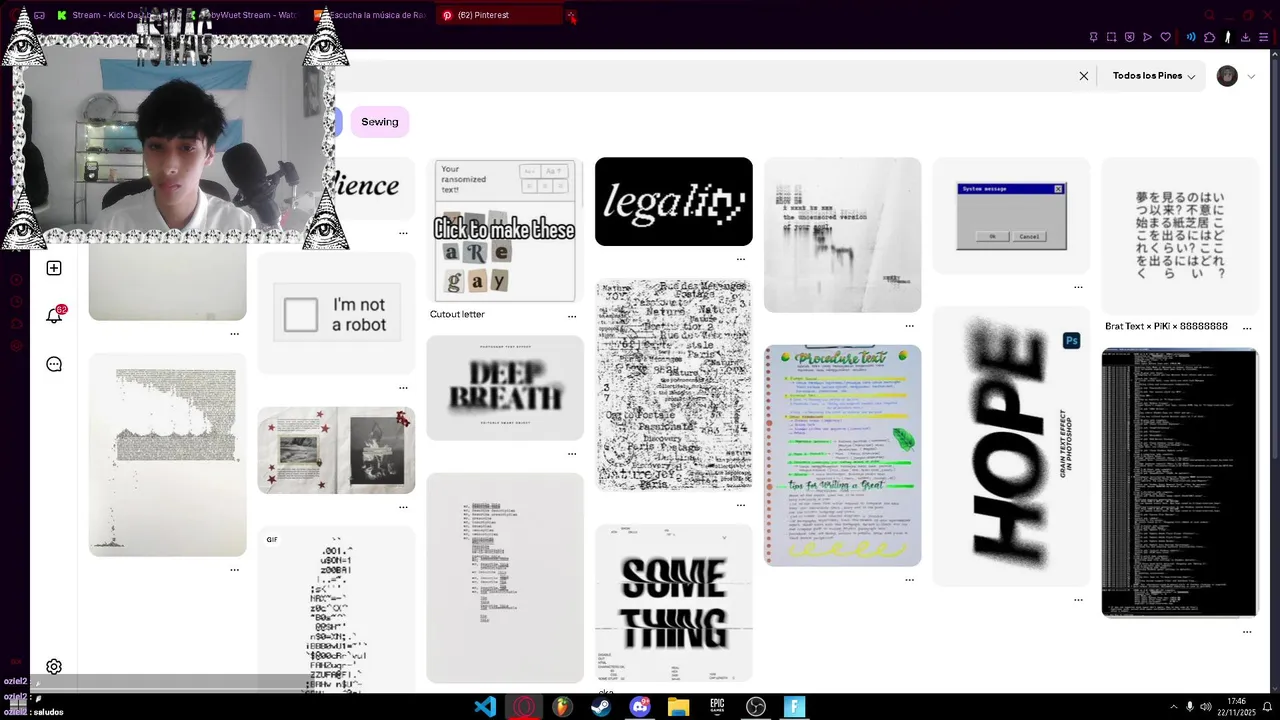Open the volume control in system tray
The width and height of the screenshot is (1280, 720).
(1206, 707)
